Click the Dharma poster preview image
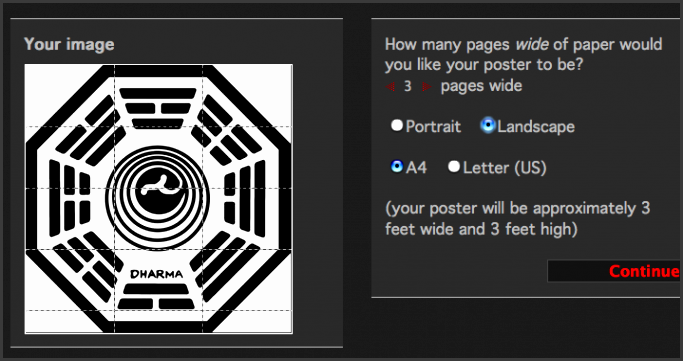 pyautogui.click(x=159, y=199)
